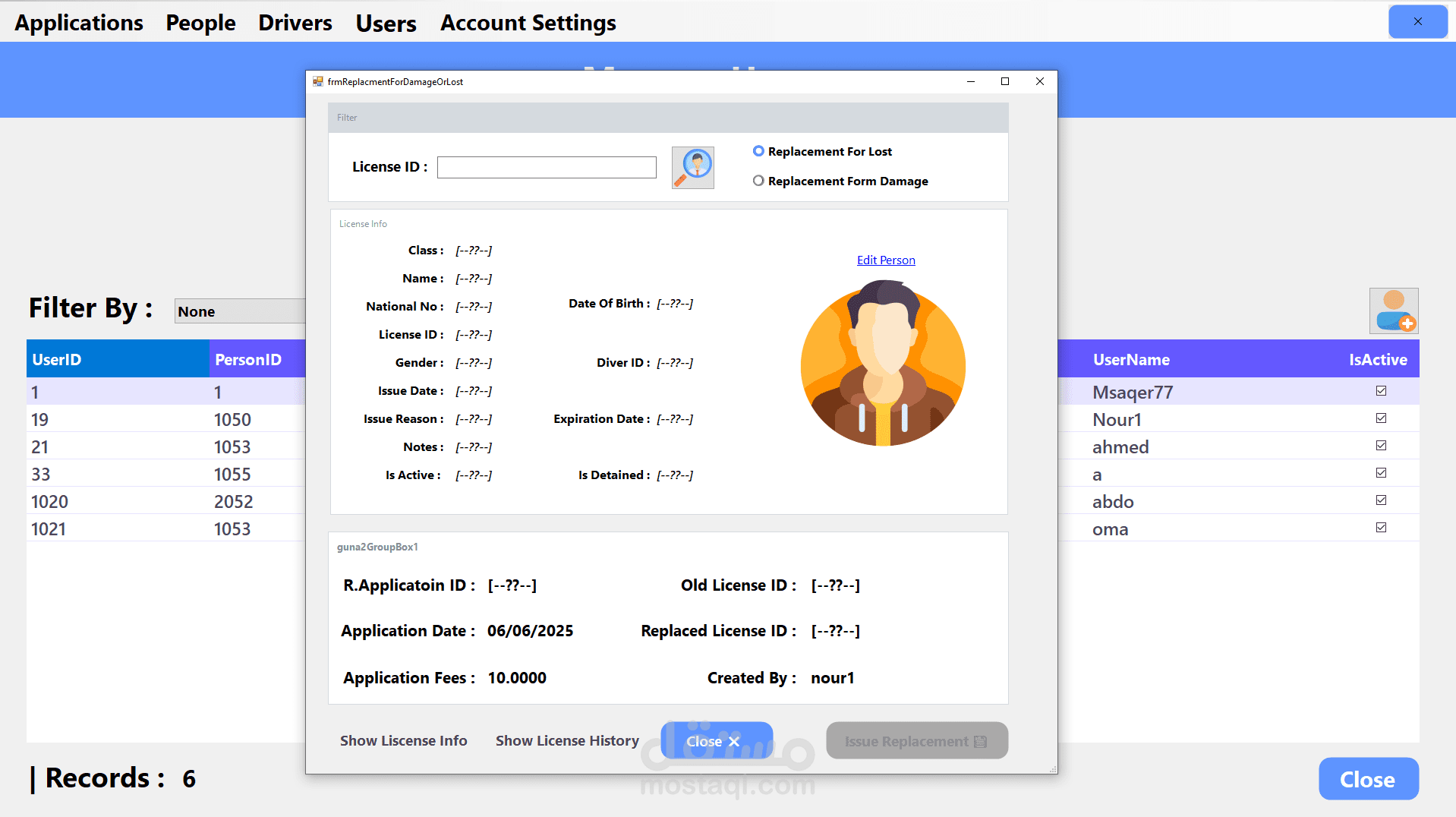Viewport: 1456px width, 817px height.
Task: Open the Applications menu
Action: (79, 23)
